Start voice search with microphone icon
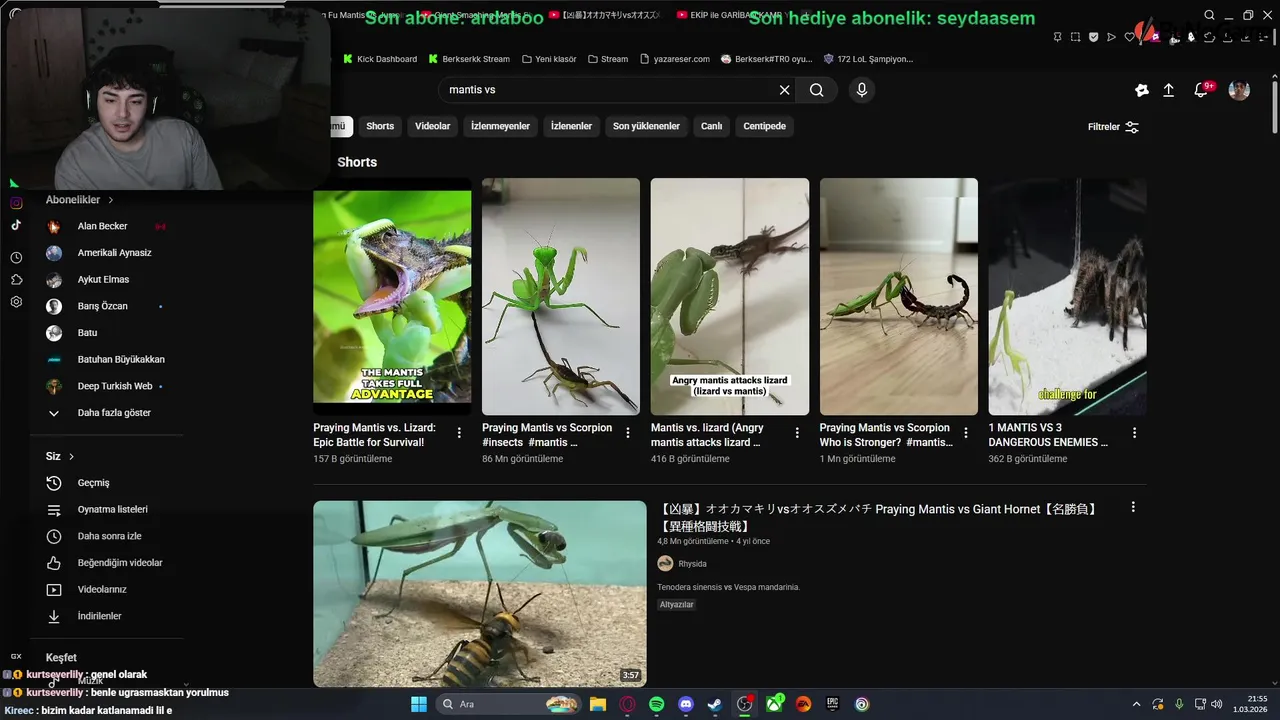 click(x=862, y=90)
